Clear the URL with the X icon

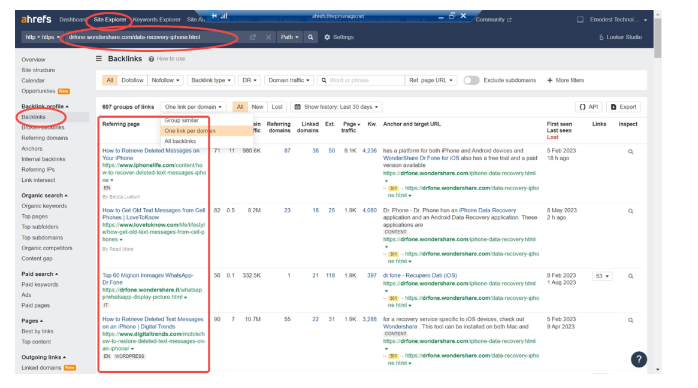[x=268, y=37]
